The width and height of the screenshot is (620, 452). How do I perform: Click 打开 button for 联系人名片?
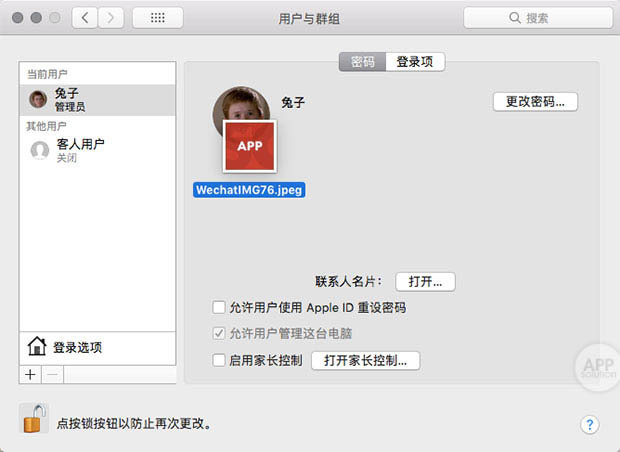point(425,282)
